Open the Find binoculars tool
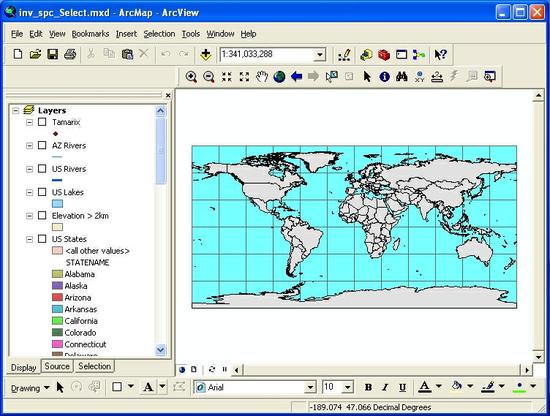Image resolution: width=550 pixels, height=416 pixels. [x=402, y=76]
